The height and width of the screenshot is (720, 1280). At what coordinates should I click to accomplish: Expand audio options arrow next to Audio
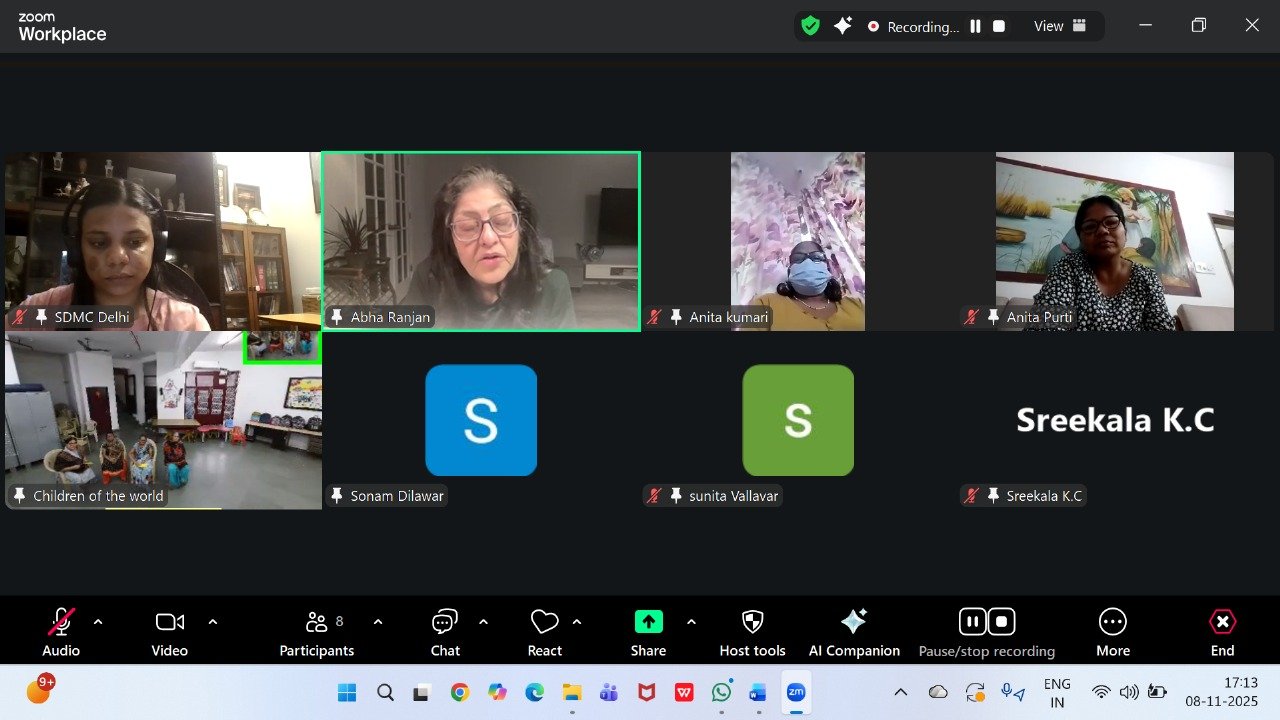(x=98, y=622)
